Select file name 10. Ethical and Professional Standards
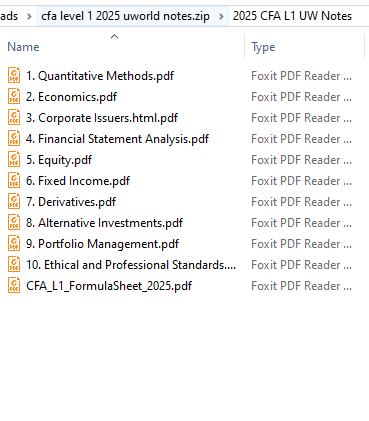 (x=131, y=265)
